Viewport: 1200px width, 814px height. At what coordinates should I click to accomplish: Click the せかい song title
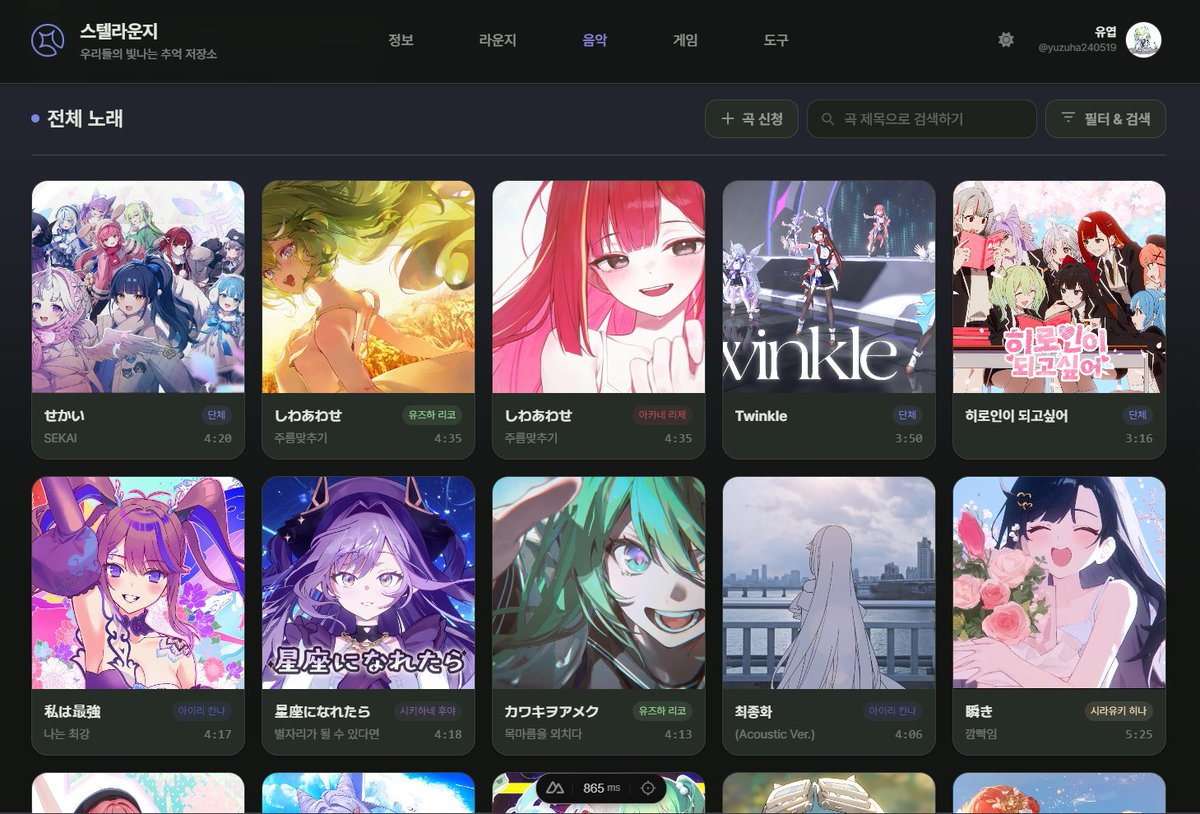click(x=66, y=415)
